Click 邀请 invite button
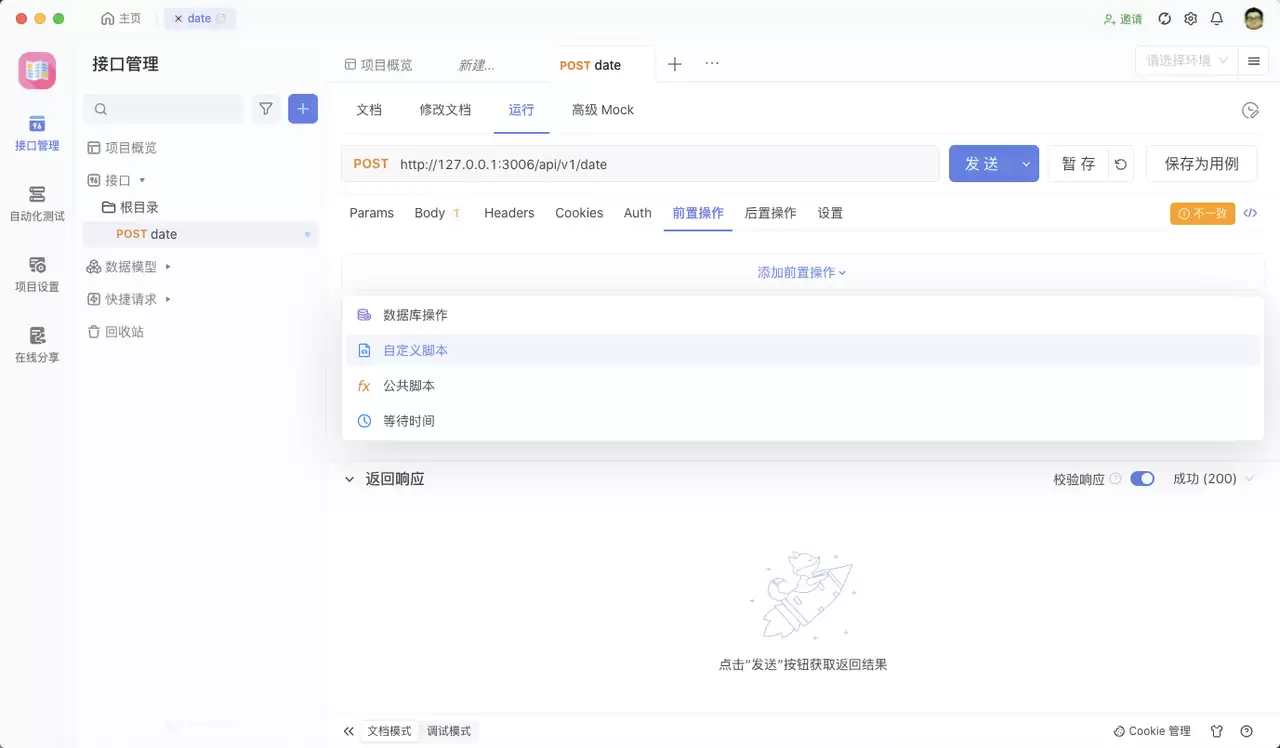Image resolution: width=1280 pixels, height=748 pixels. (x=1123, y=19)
